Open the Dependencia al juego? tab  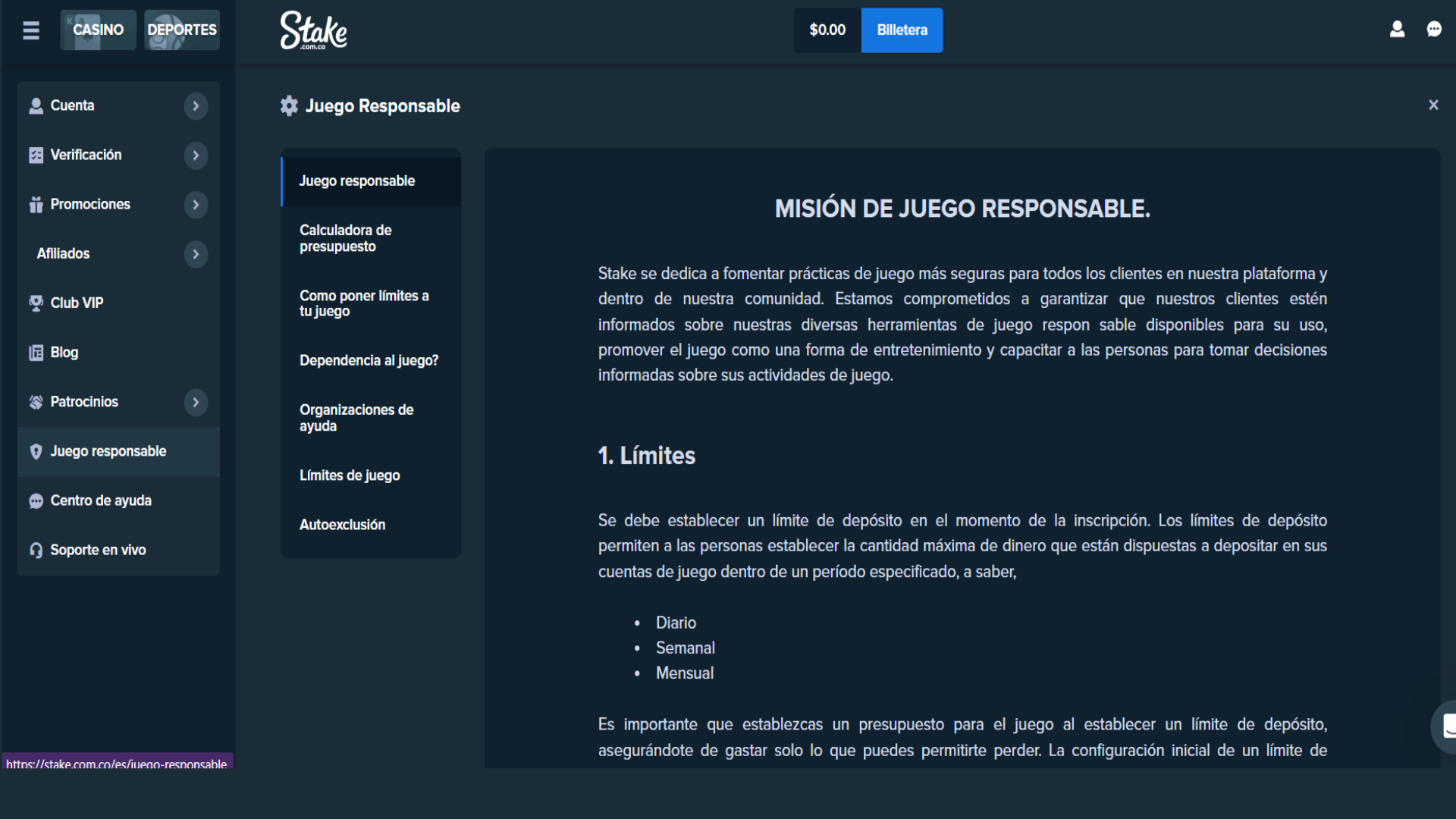(x=371, y=361)
